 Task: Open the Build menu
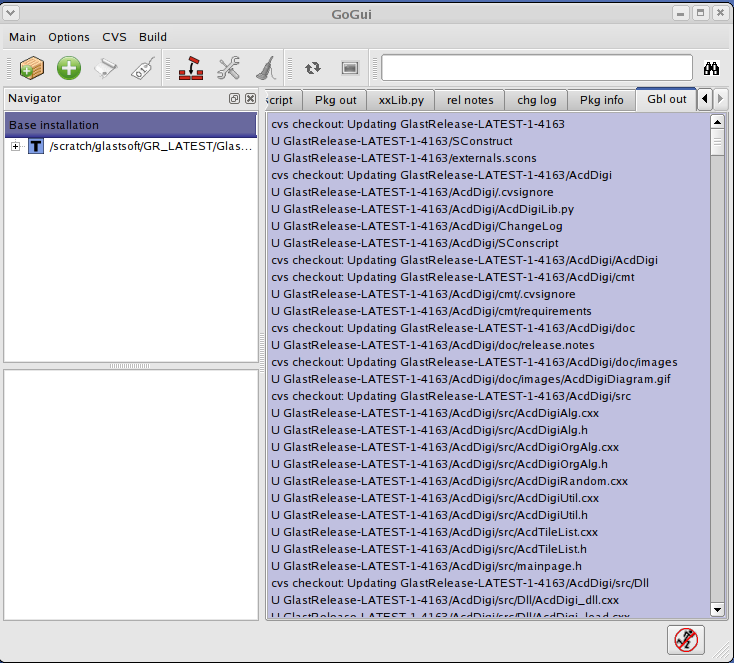coord(153,37)
